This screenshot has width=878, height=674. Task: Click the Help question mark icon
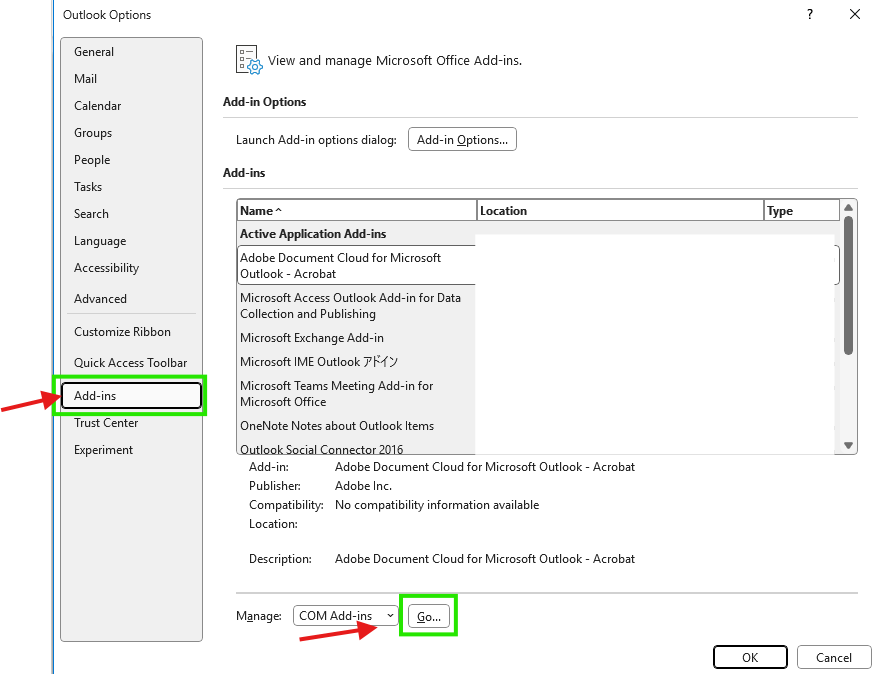(x=810, y=14)
